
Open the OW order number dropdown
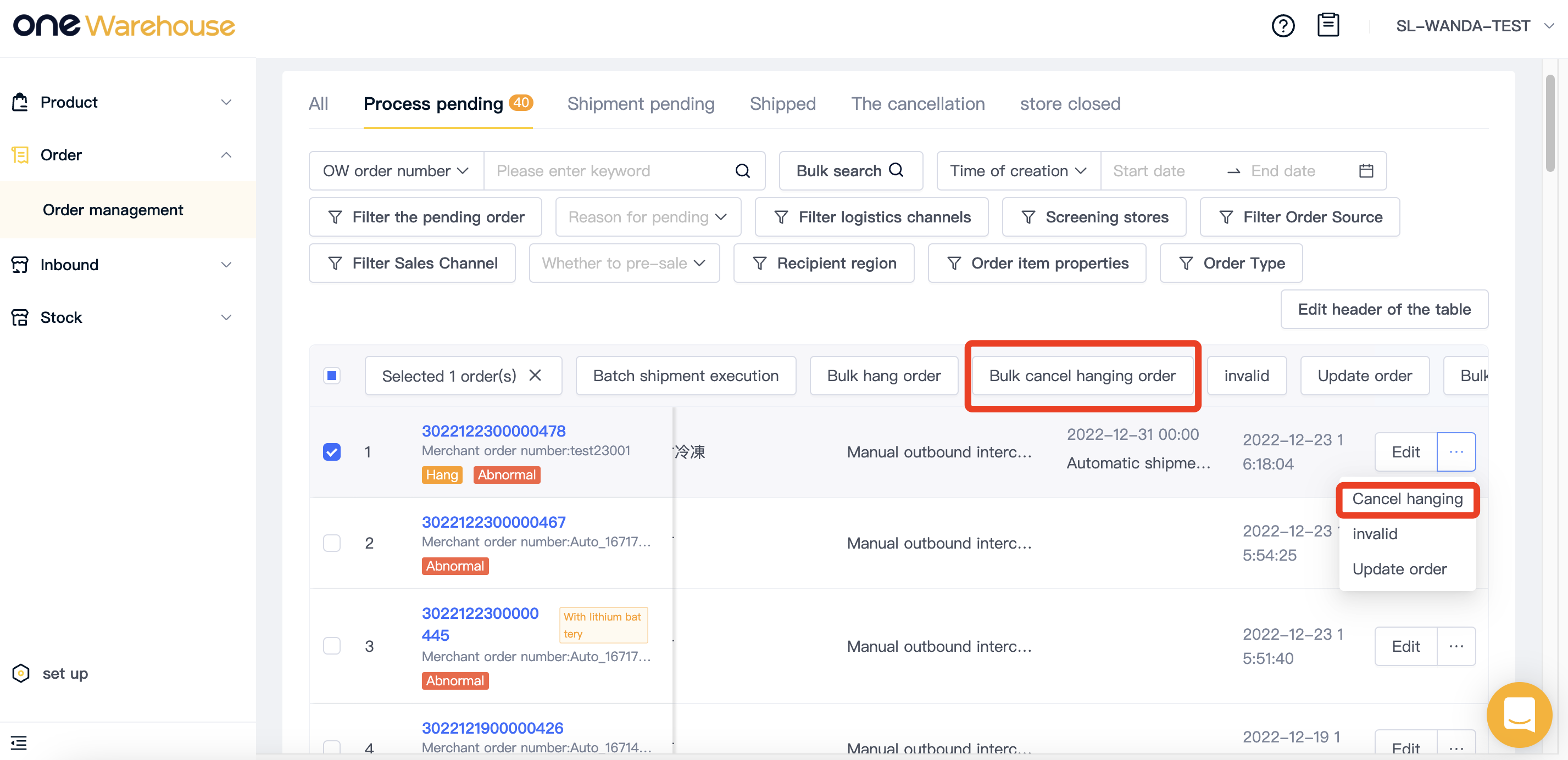coord(396,171)
